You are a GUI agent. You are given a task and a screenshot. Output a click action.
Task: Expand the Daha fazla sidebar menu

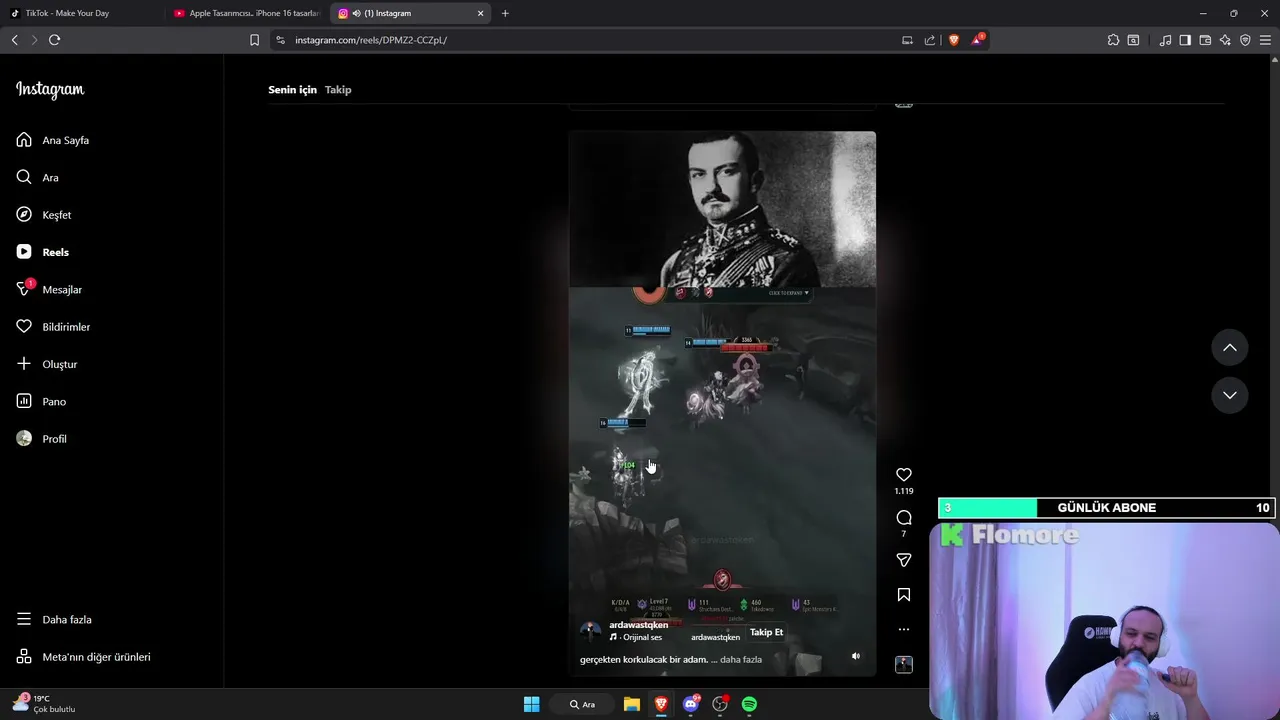point(55,620)
